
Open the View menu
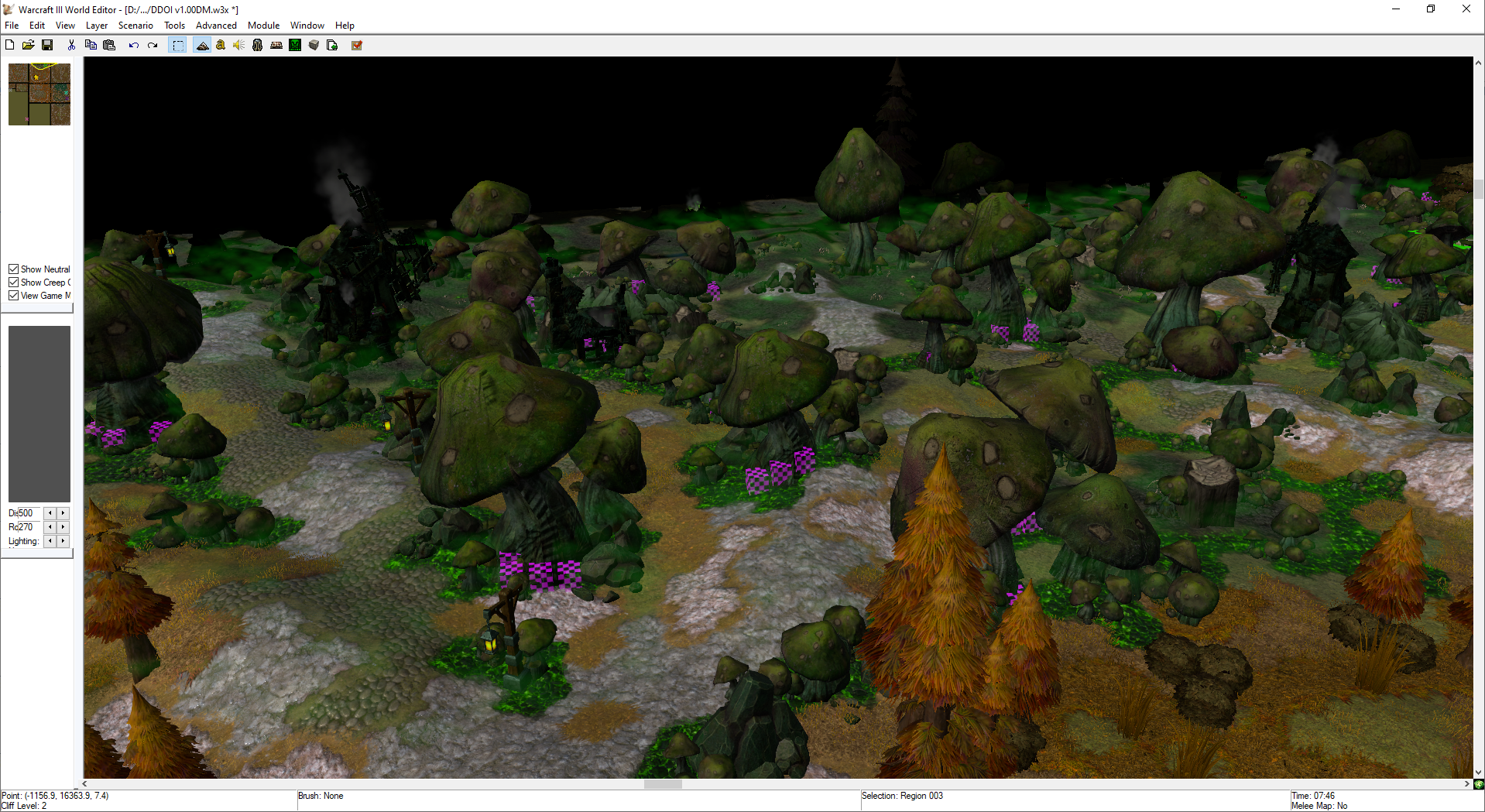pos(66,26)
